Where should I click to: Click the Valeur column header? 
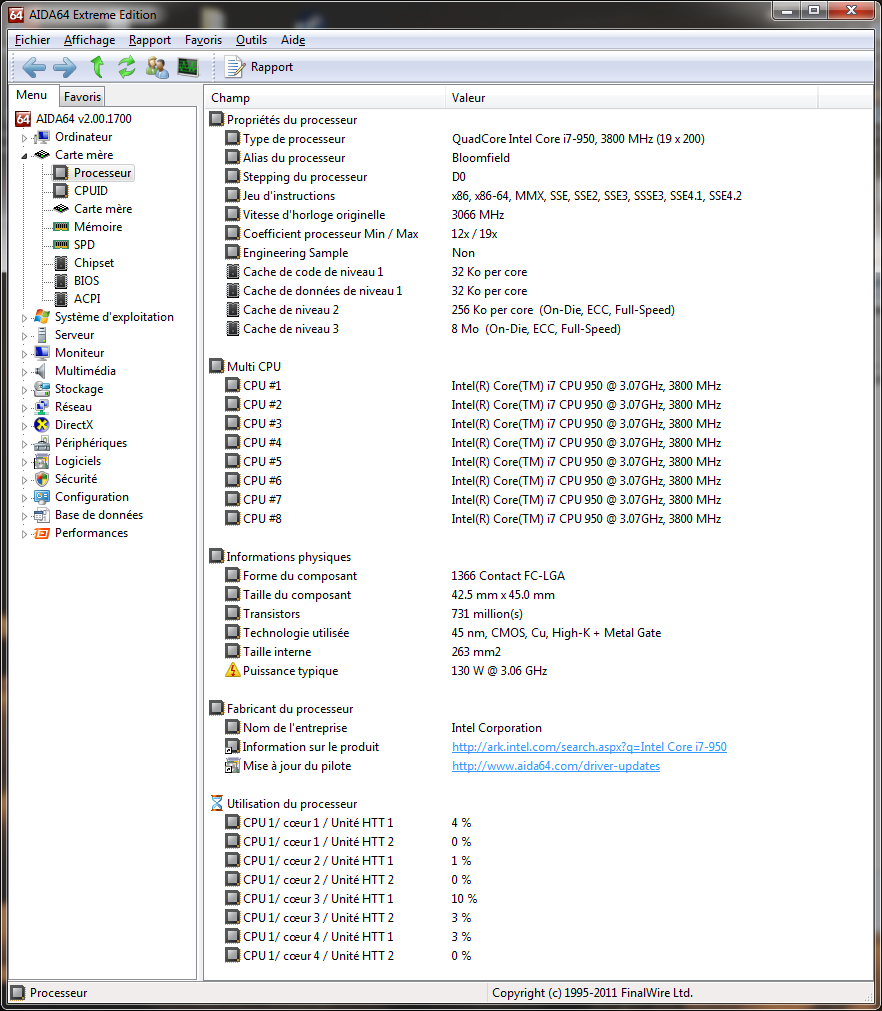pos(631,98)
